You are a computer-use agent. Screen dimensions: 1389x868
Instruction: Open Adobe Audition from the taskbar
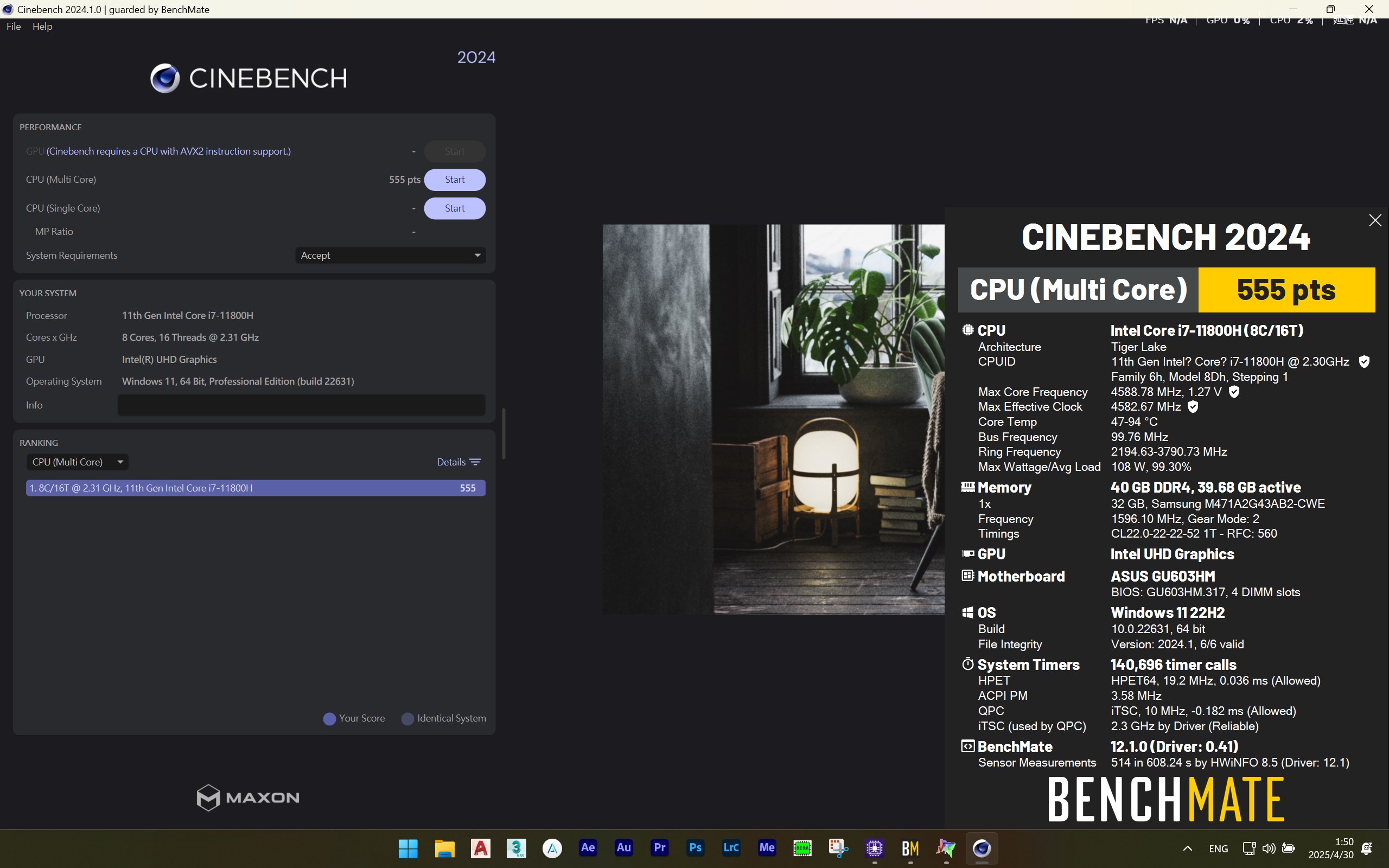point(623,848)
